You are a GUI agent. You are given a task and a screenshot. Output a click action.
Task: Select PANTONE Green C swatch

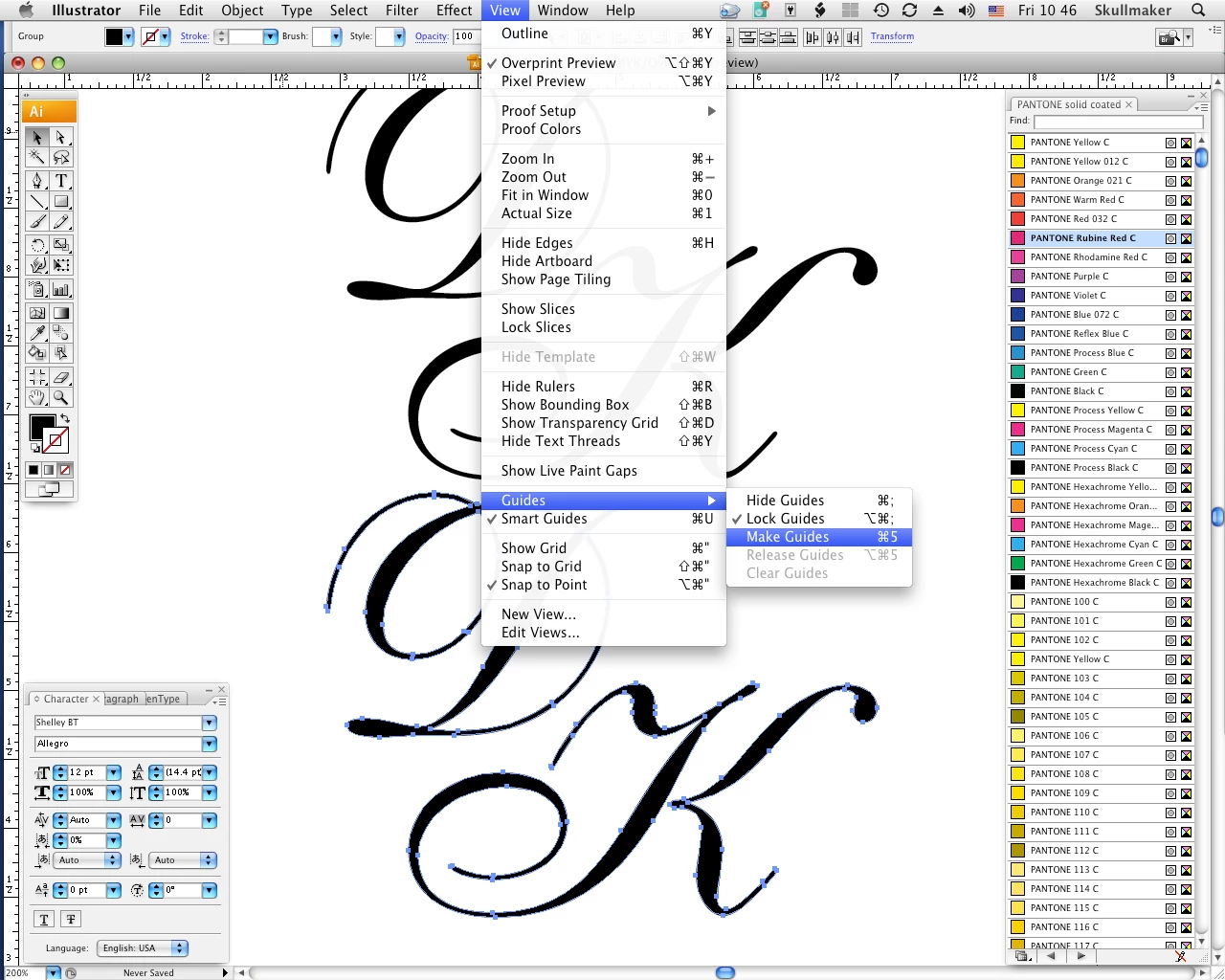click(x=1101, y=372)
